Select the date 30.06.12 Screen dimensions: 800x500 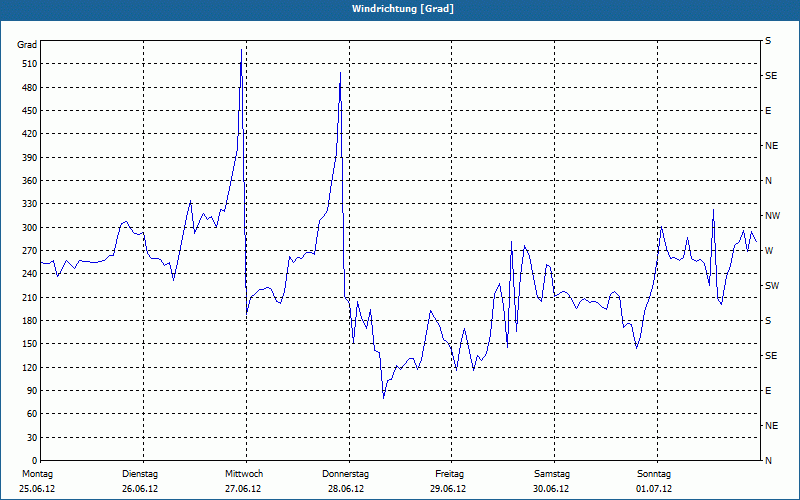551,489
